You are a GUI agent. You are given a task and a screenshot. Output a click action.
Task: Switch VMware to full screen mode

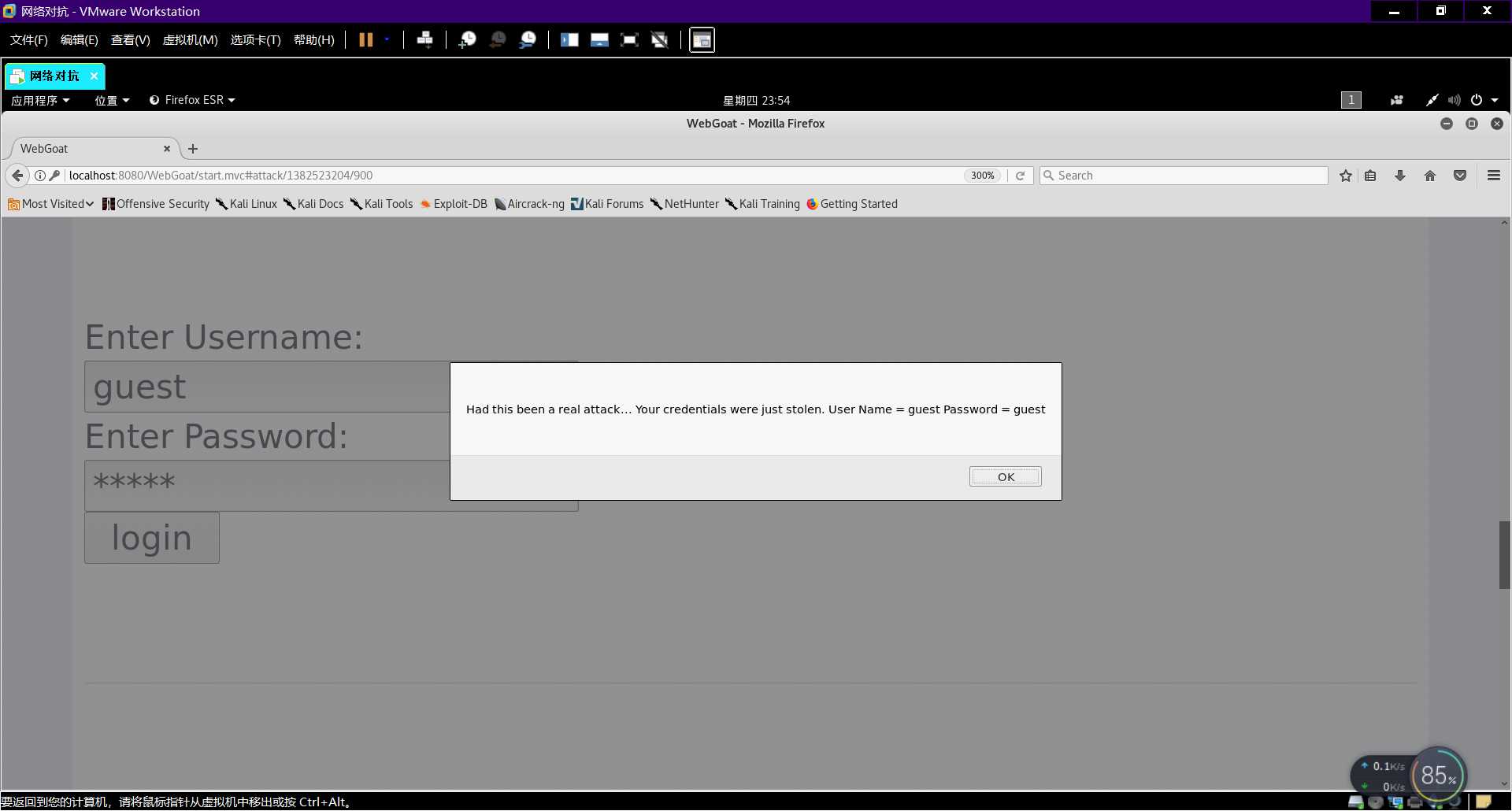[x=629, y=39]
